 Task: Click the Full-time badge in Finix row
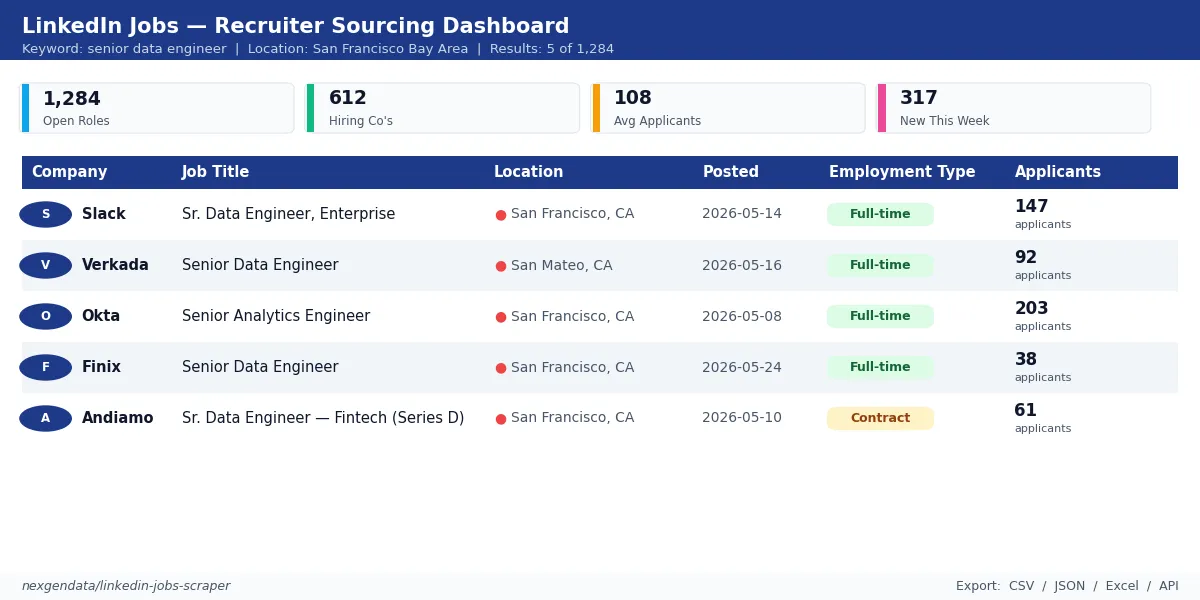[880, 368]
